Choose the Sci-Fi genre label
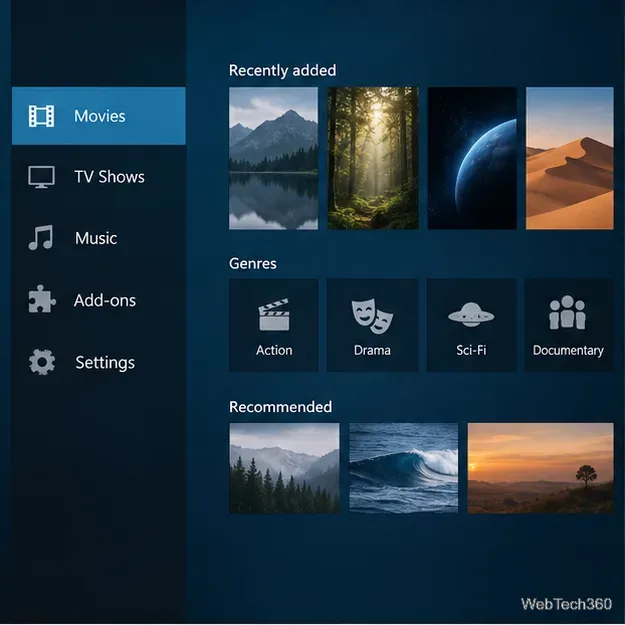 coord(471,350)
